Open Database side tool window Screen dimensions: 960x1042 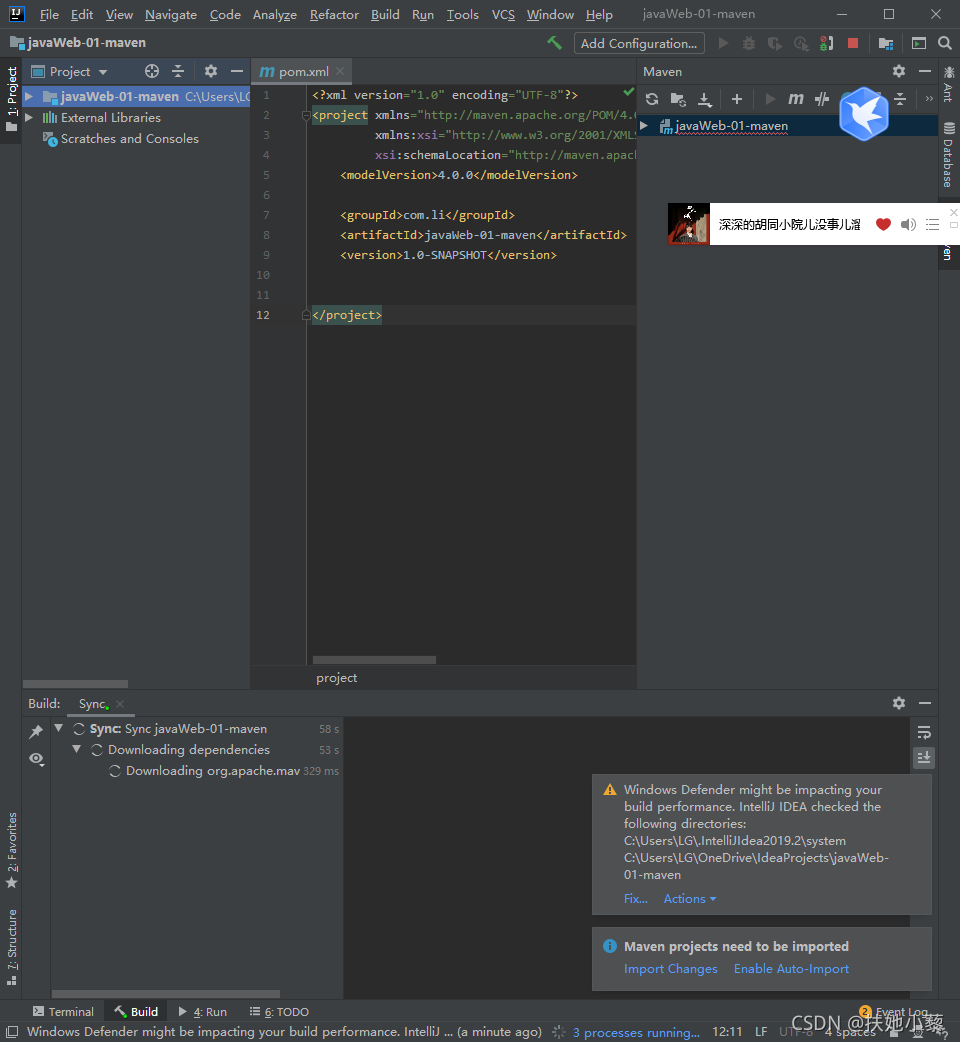coord(948,154)
